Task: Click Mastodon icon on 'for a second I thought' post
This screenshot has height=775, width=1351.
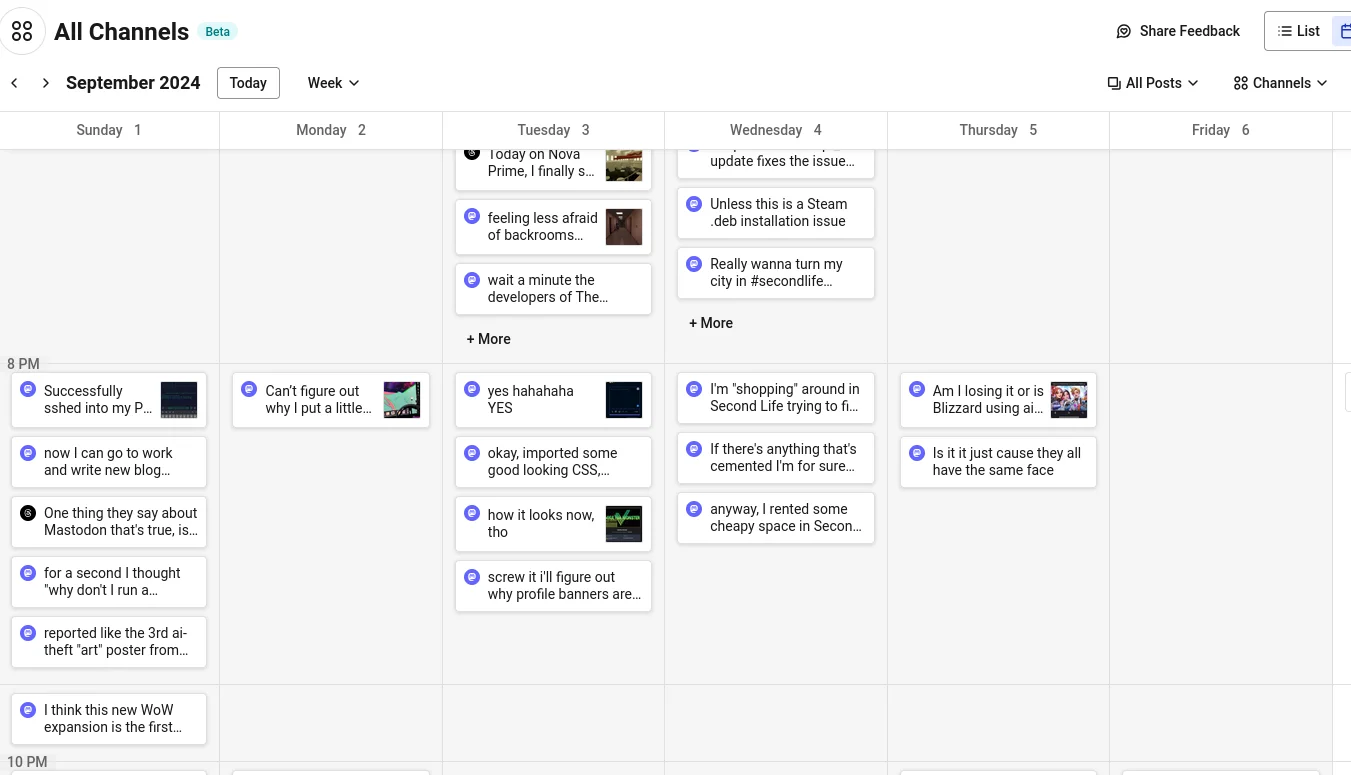Action: (x=28, y=573)
